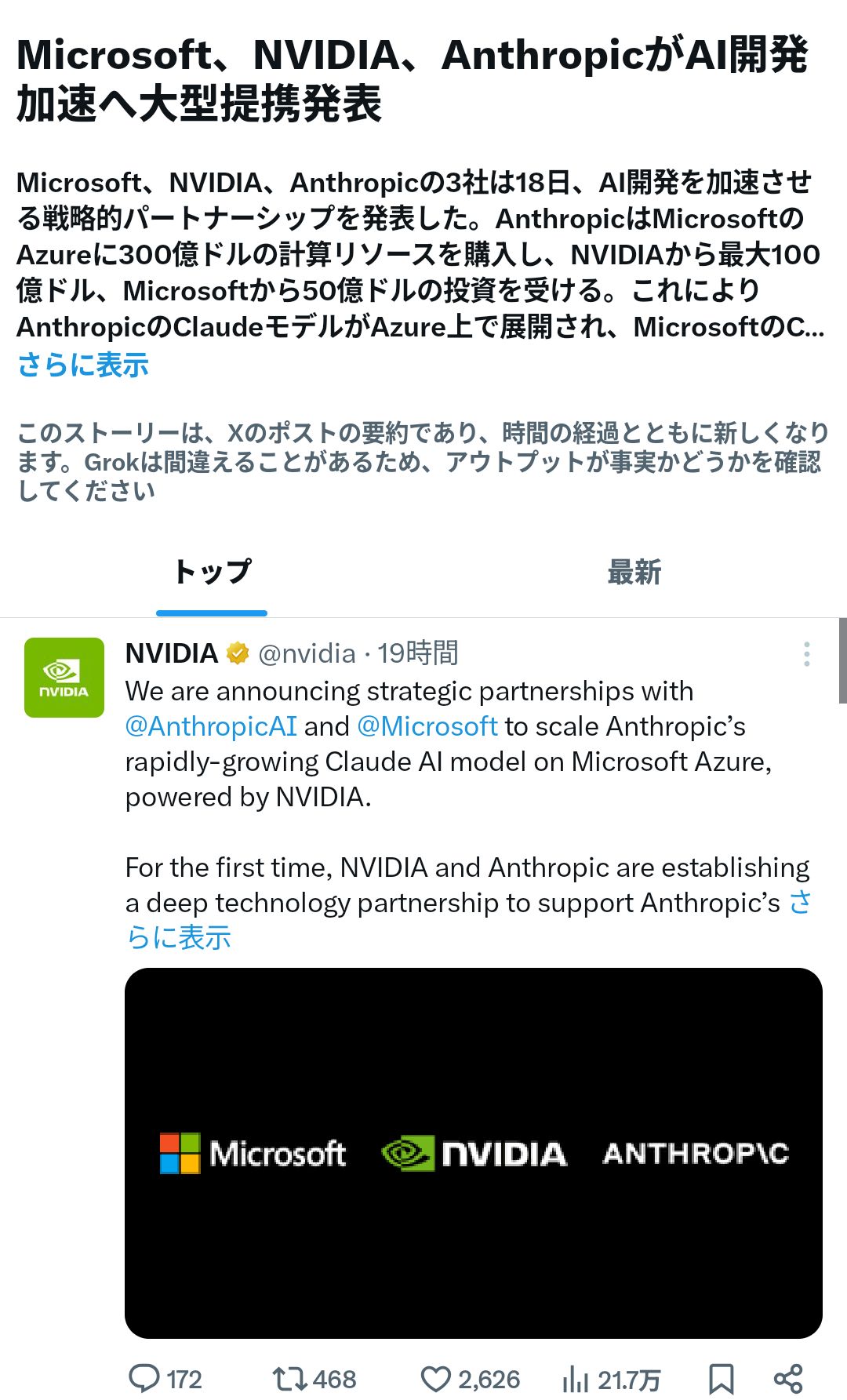
Task: Click the scrollbar on the right edge
Action: click(842, 660)
